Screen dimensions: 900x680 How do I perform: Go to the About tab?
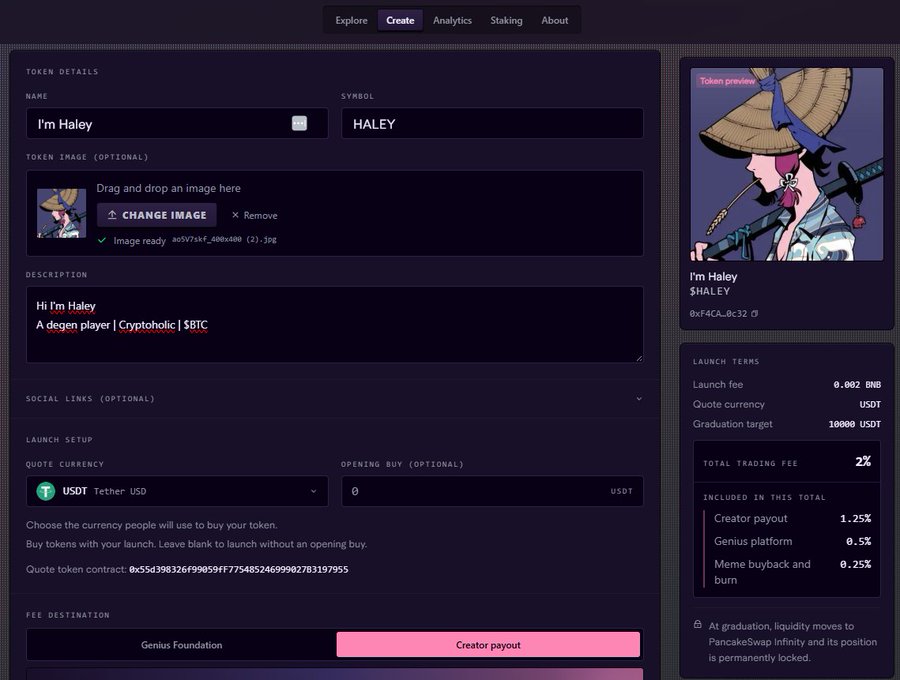click(x=554, y=20)
